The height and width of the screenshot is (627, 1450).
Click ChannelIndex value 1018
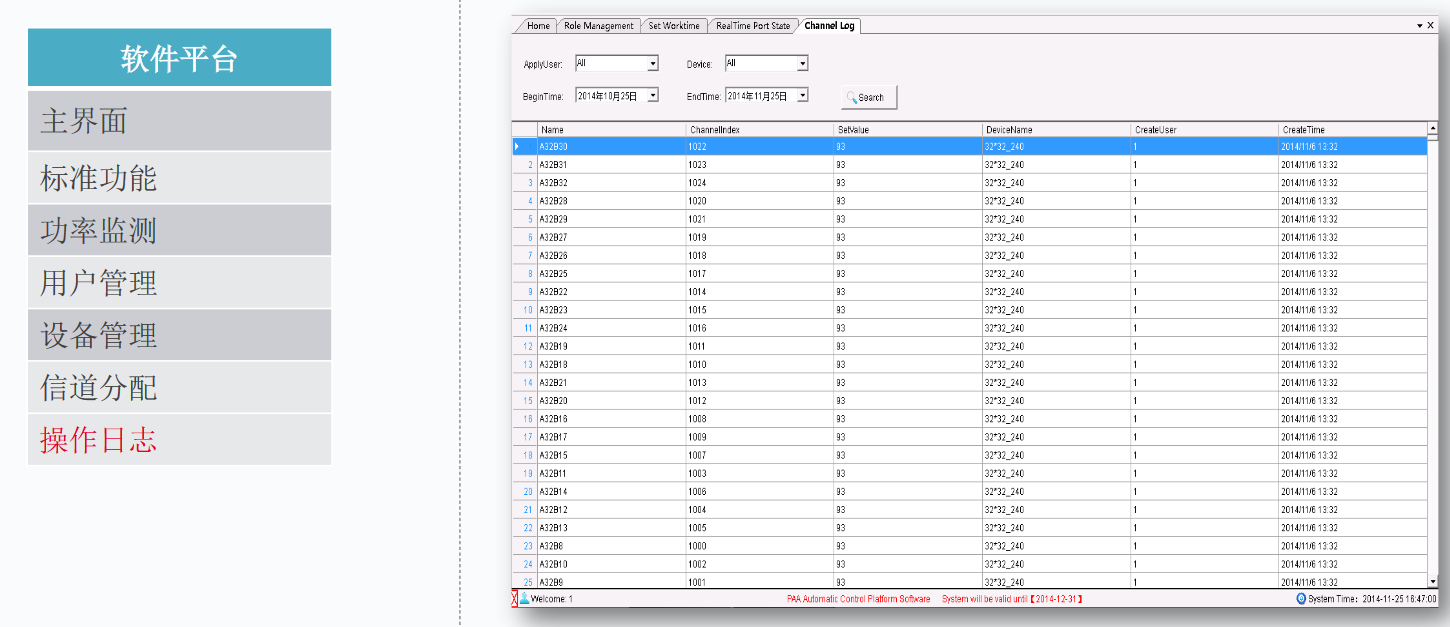point(760,255)
